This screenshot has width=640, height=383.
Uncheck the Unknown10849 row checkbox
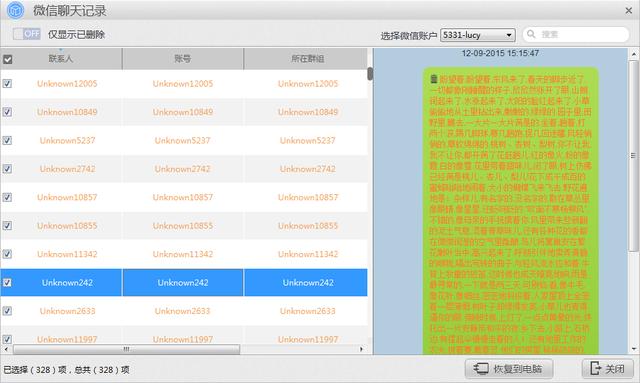7,112
